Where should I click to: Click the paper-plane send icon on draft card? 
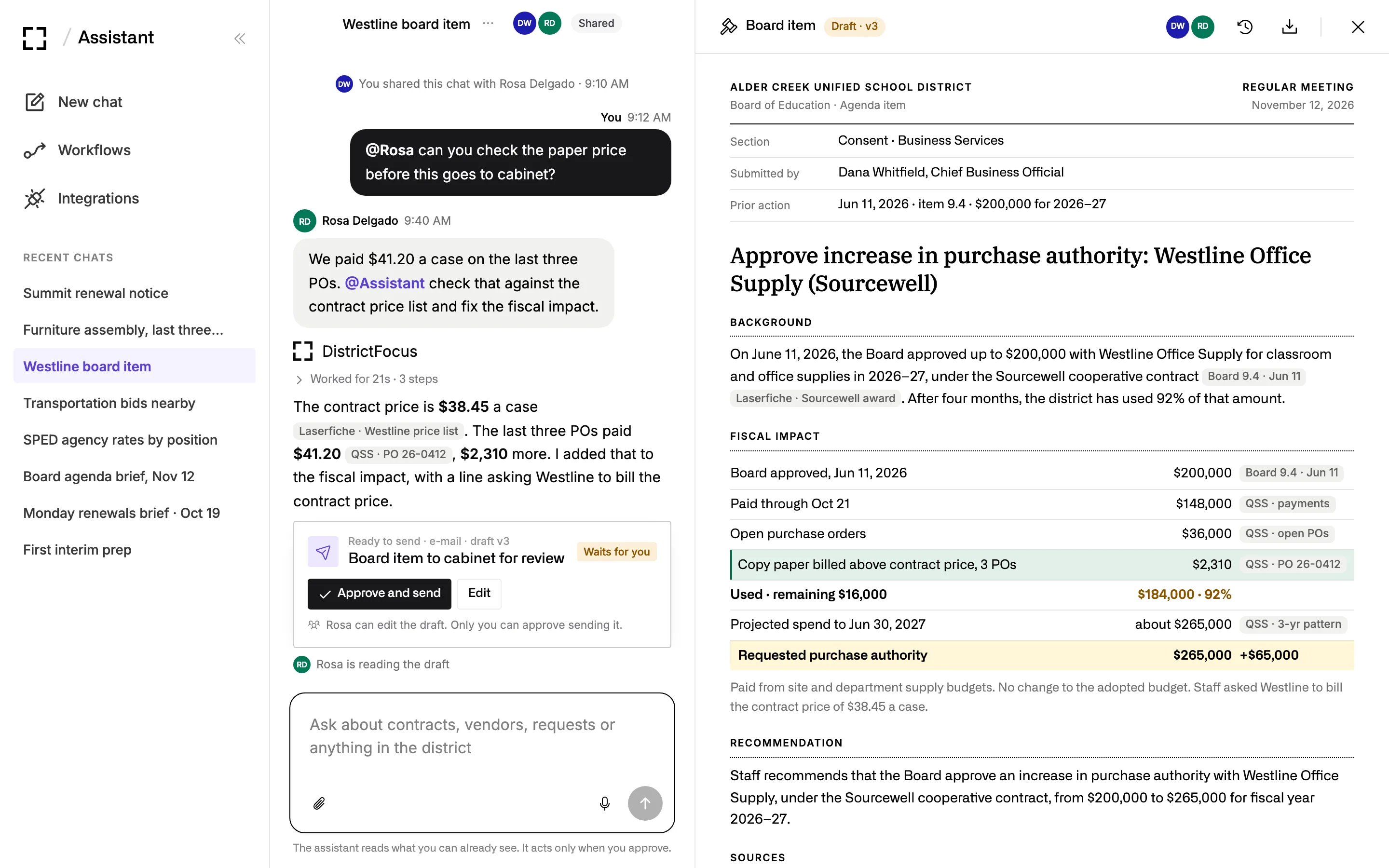click(323, 552)
